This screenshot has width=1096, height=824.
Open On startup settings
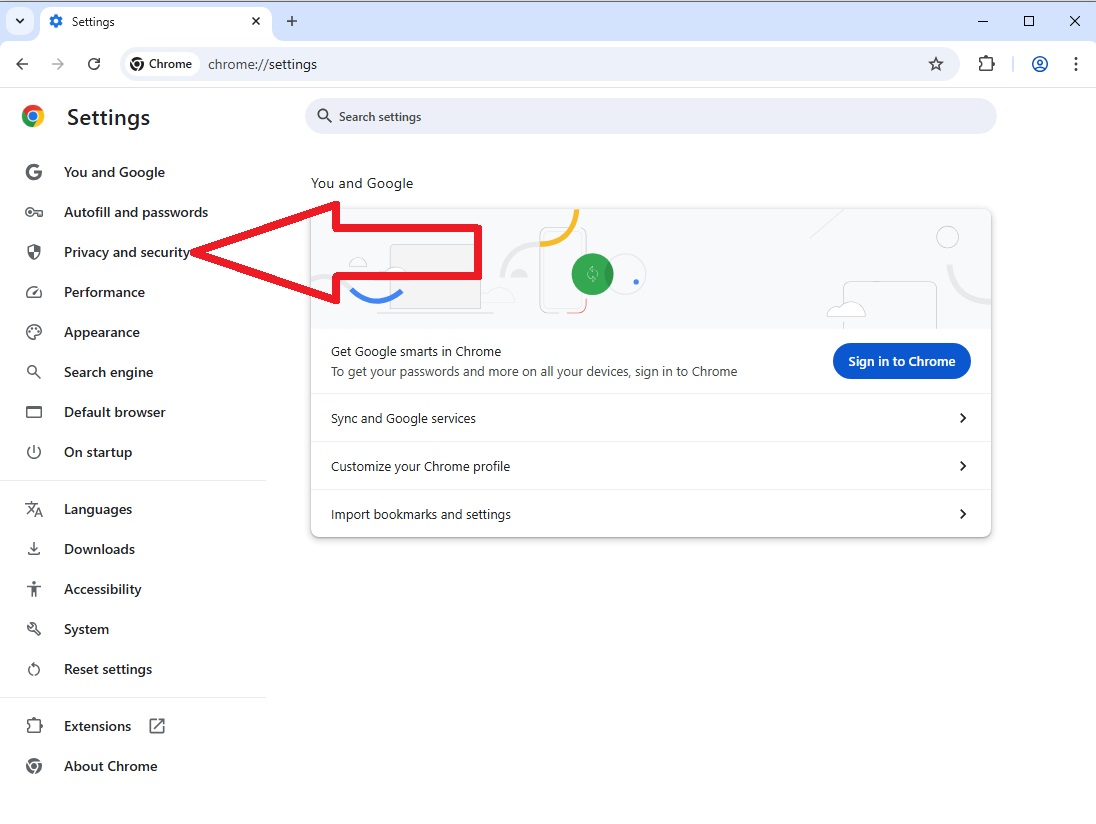coord(98,452)
